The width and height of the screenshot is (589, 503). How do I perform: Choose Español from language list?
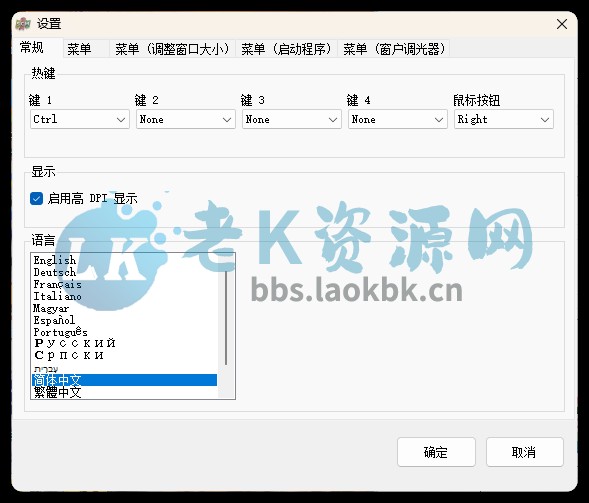point(54,320)
